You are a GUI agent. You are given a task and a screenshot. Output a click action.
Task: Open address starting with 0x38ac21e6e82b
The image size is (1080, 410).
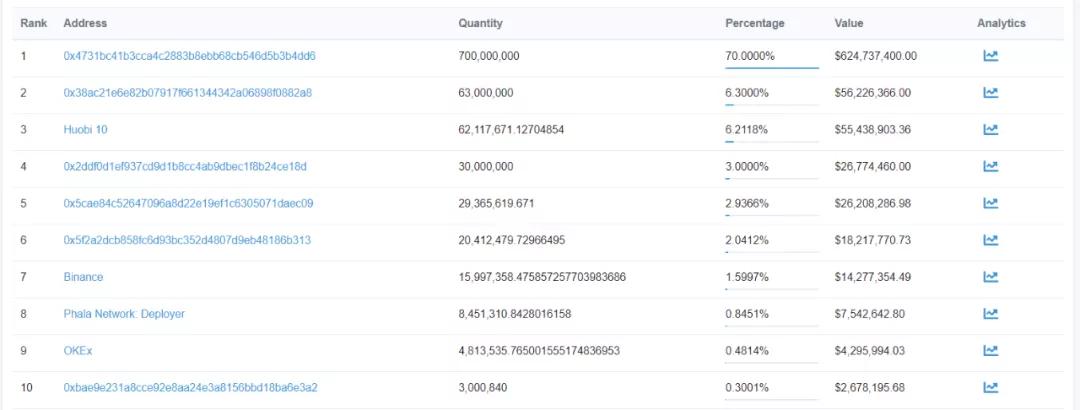pyautogui.click(x=187, y=93)
